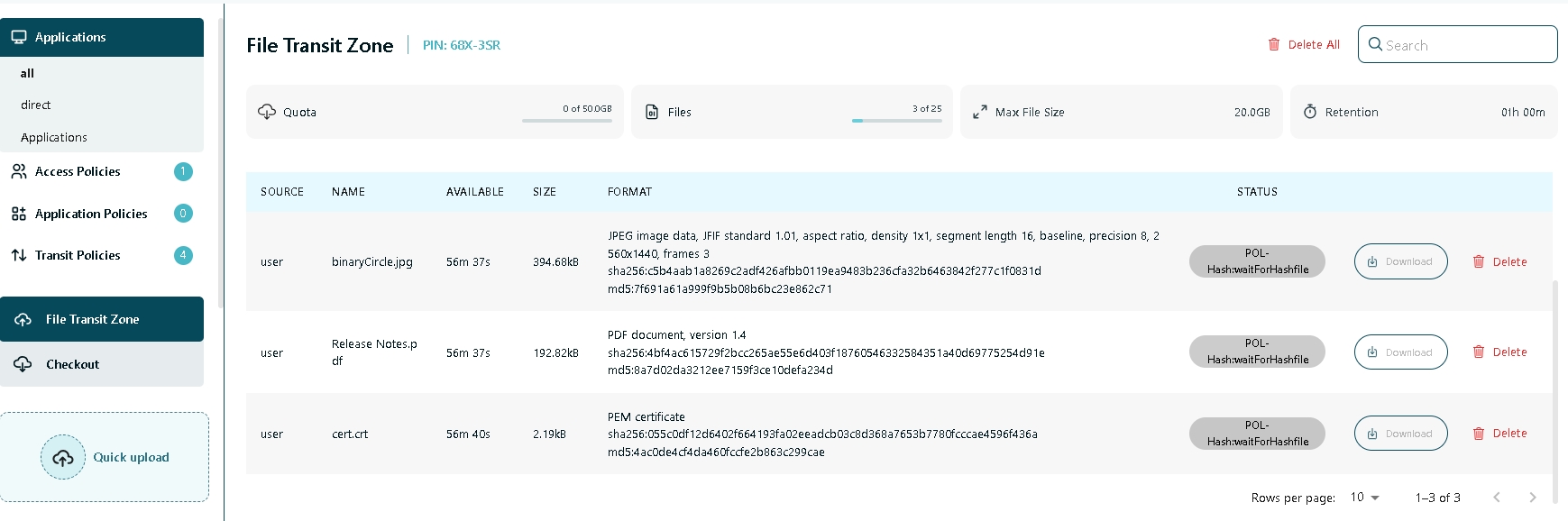Click the Quick upload cloud icon

click(63, 458)
